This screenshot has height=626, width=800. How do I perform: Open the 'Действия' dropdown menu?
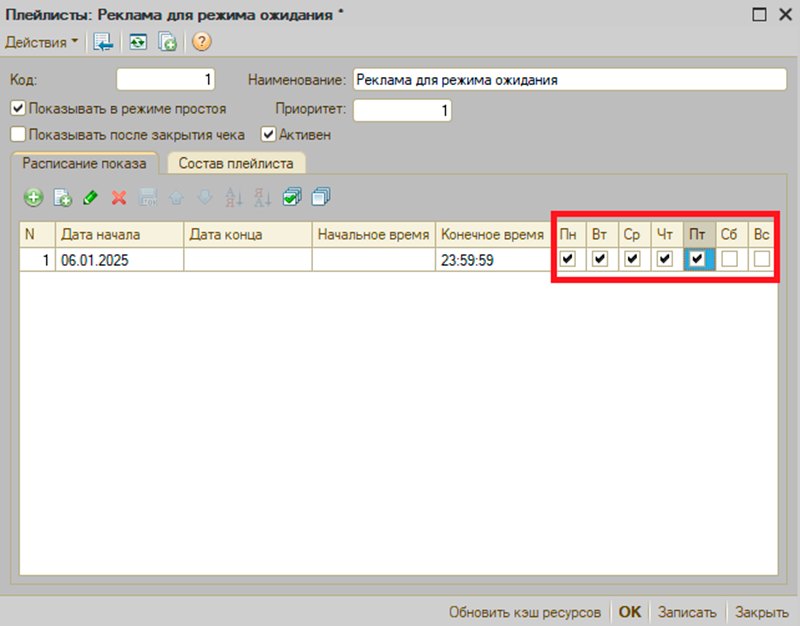(x=41, y=42)
